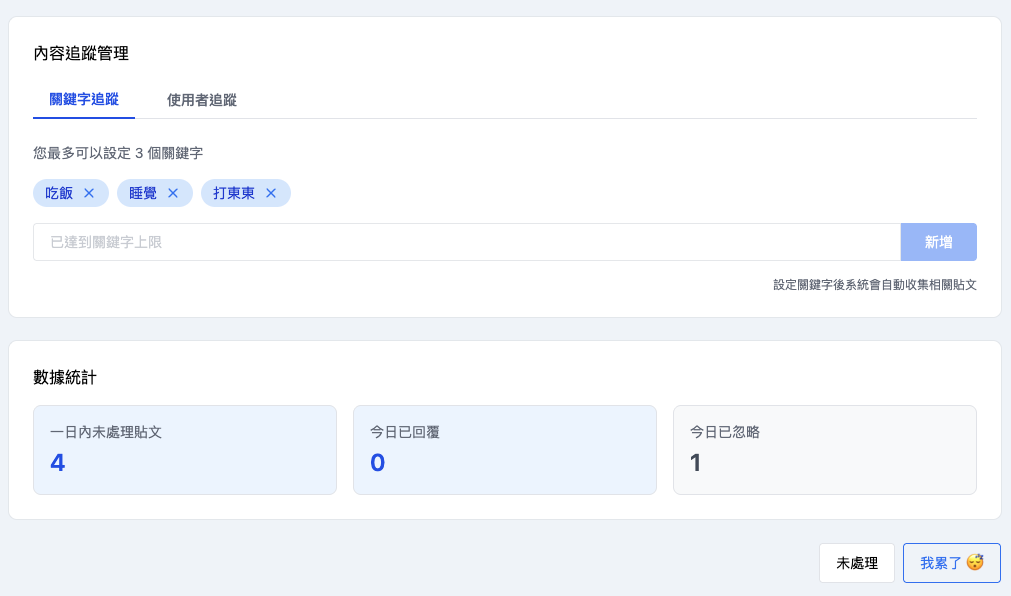Open the 今日已忽略 stat card
This screenshot has width=1011, height=596.
[x=825, y=450]
